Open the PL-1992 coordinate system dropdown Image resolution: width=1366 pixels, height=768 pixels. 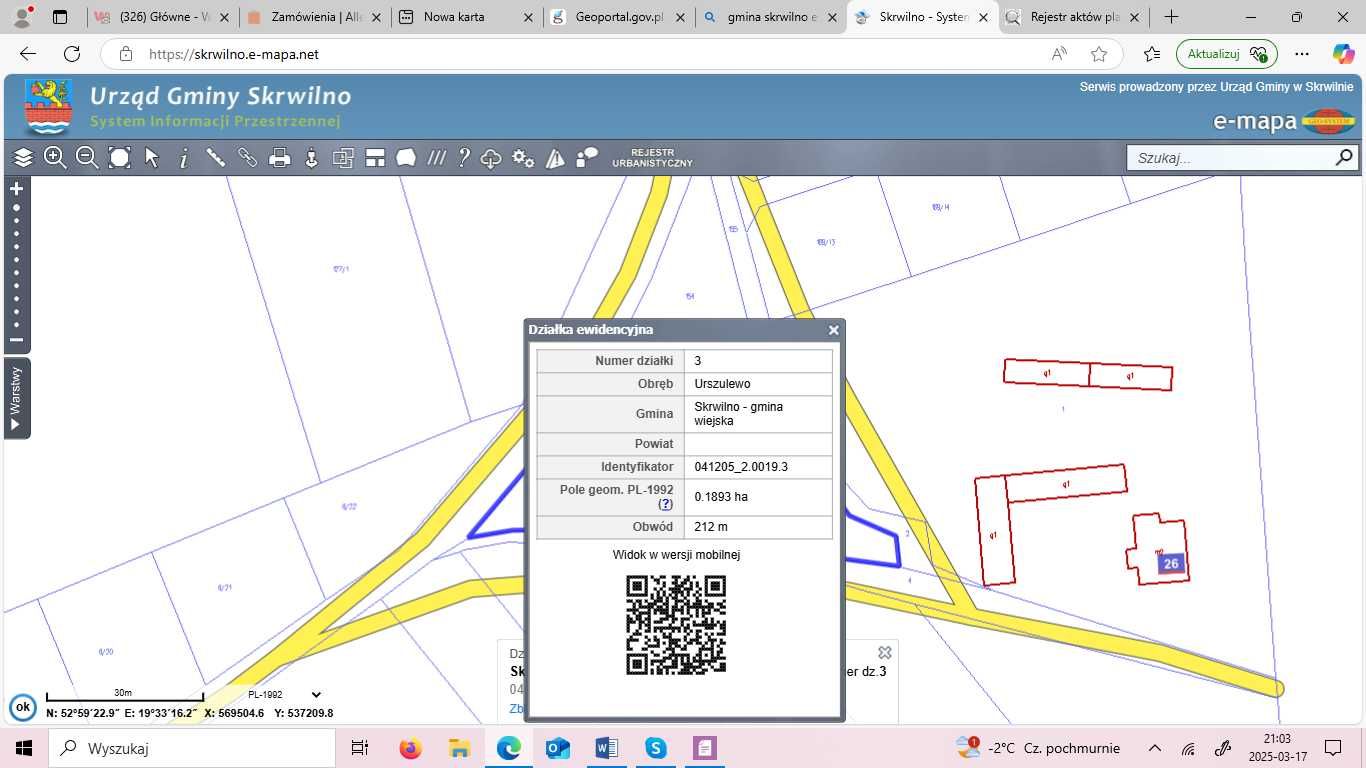pos(285,695)
